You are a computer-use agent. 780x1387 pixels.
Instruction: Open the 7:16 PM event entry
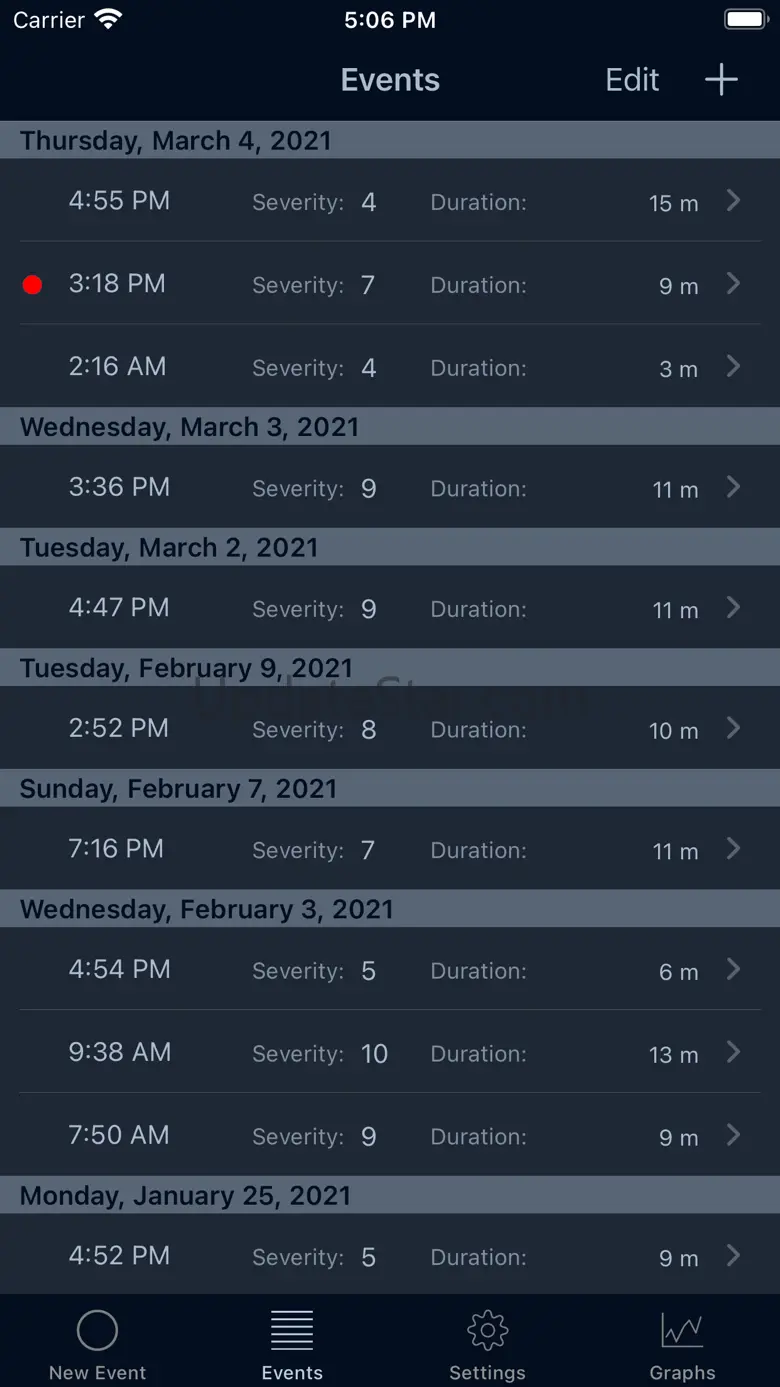(x=390, y=849)
